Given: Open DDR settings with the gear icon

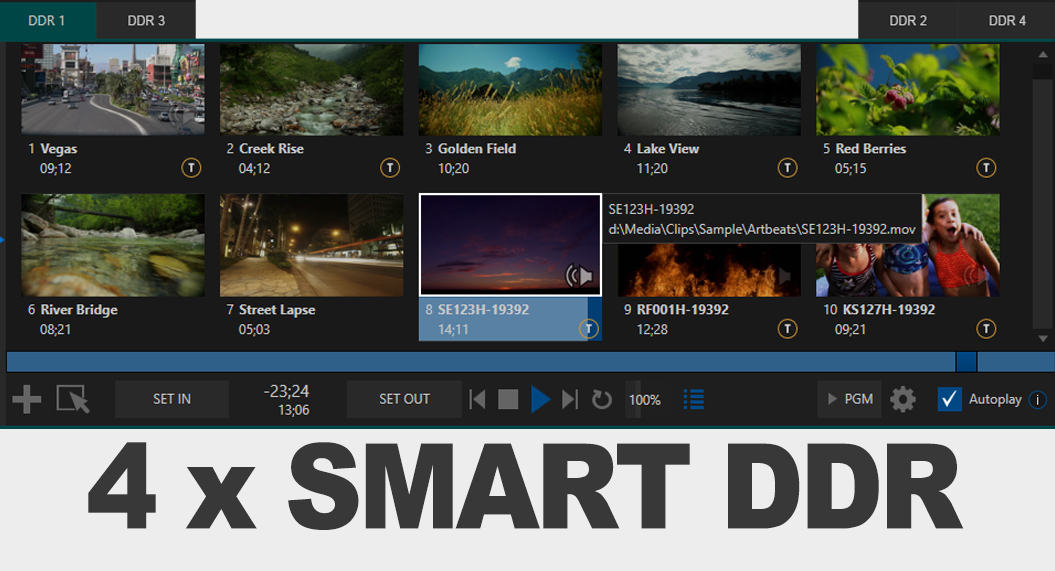Looking at the screenshot, I should point(903,400).
